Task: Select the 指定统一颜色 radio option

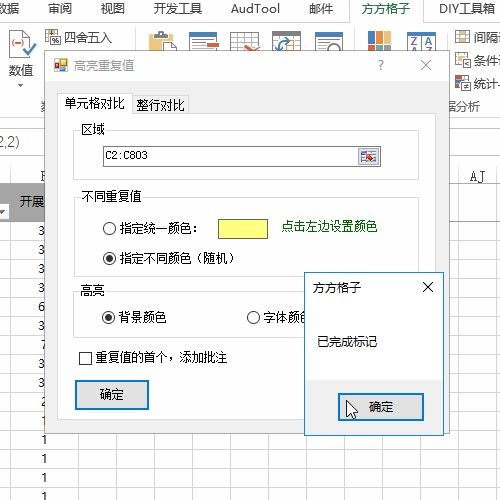Action: coord(109,229)
